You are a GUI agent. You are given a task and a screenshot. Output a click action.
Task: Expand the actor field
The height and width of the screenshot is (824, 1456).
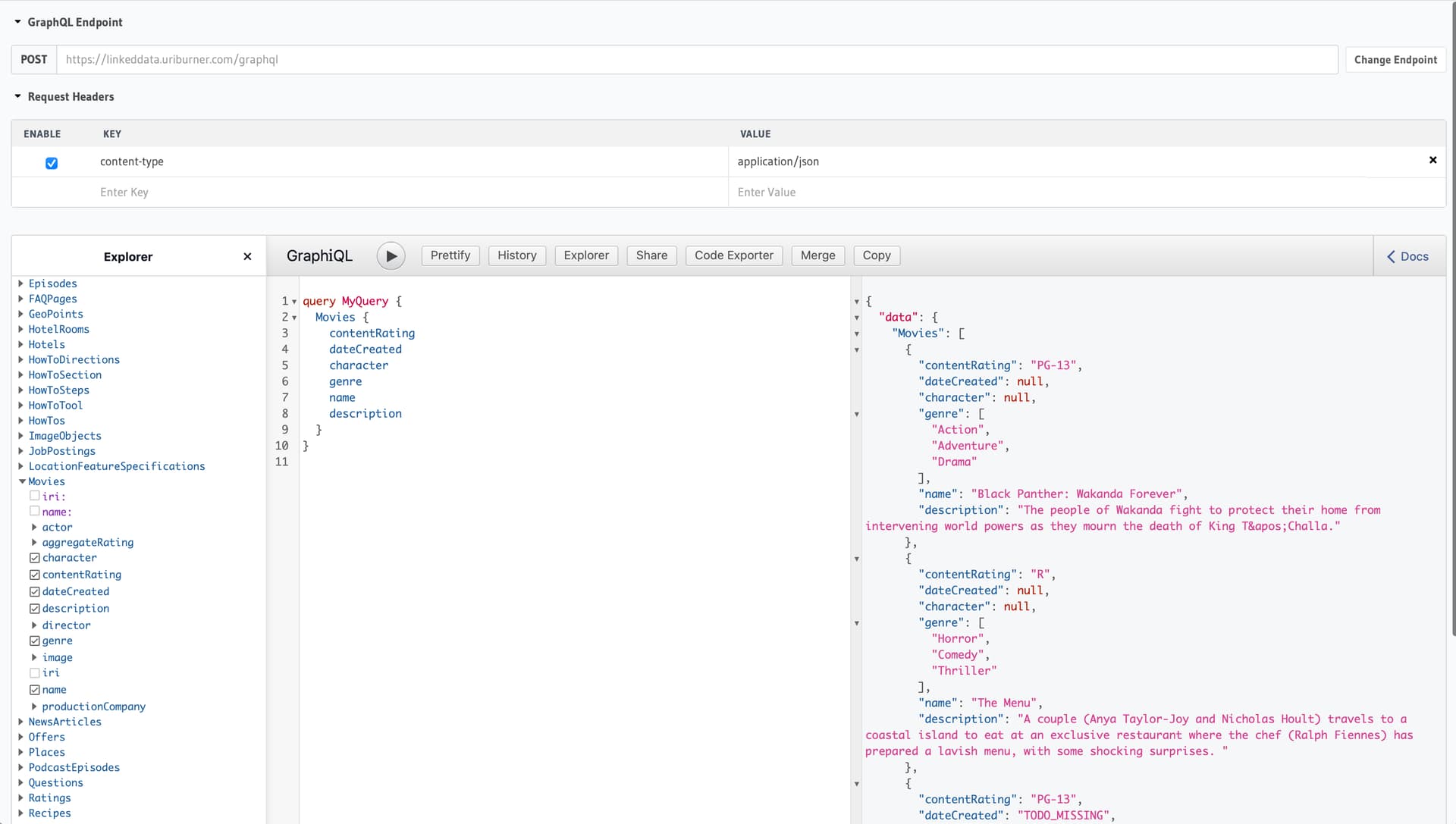tap(34, 527)
